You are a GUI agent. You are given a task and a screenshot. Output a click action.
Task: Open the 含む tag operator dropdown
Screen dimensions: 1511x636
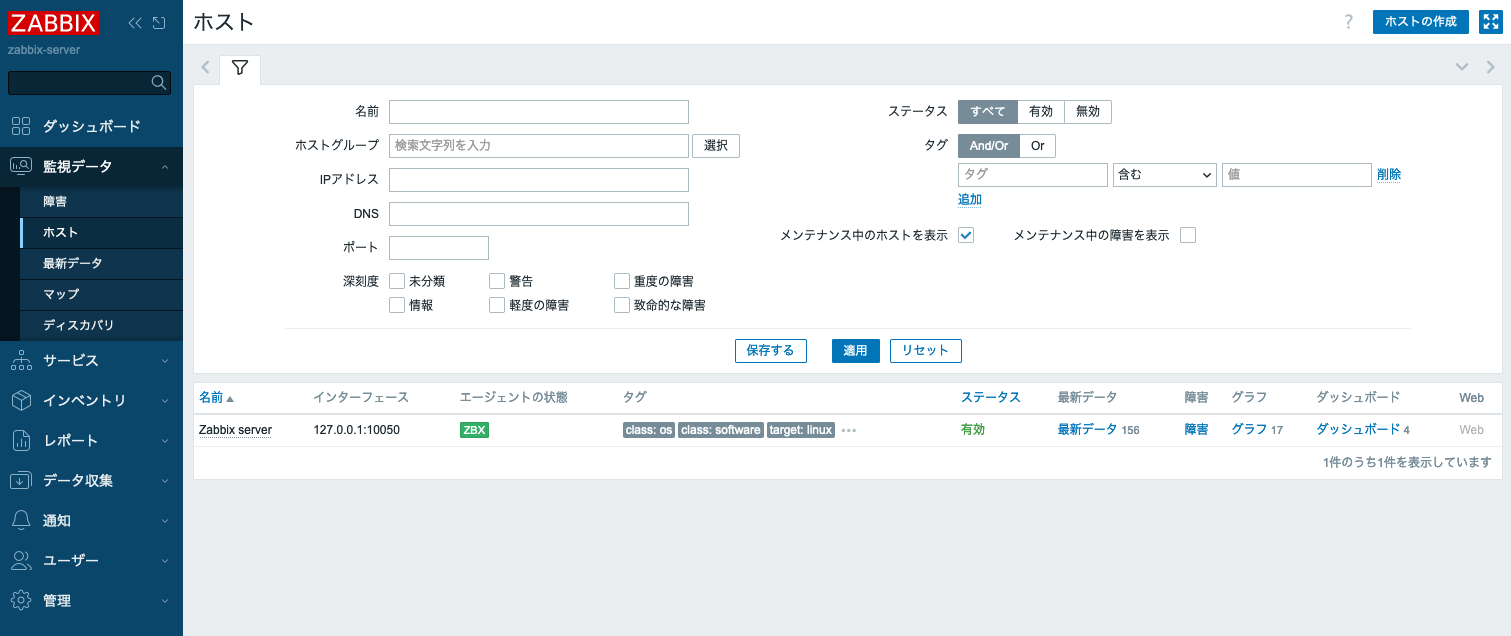pyautogui.click(x=1164, y=175)
